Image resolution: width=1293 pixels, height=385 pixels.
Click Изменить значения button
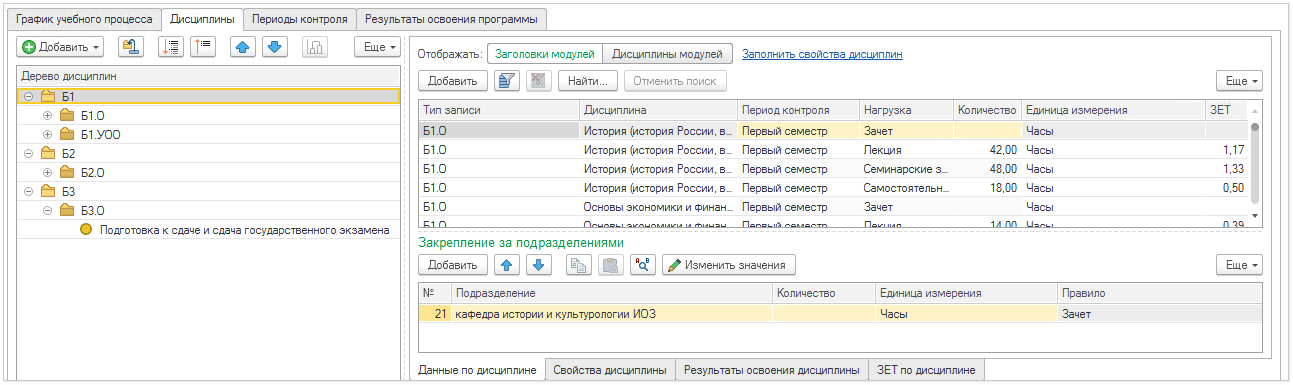(729, 265)
